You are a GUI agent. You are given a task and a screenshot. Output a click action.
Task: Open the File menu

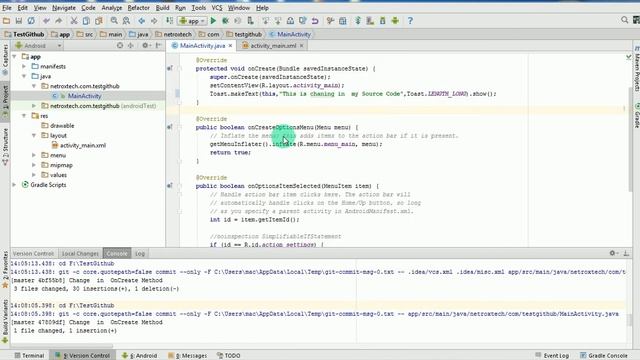7,8
